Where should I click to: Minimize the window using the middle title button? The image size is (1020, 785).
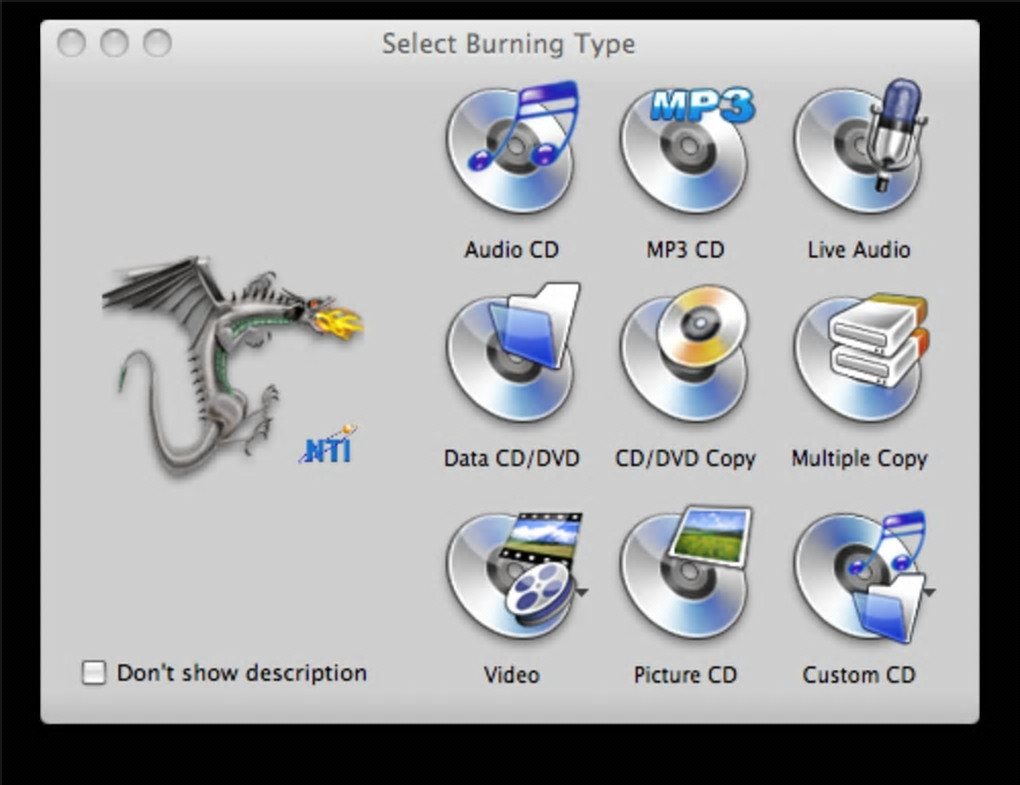(x=114, y=43)
